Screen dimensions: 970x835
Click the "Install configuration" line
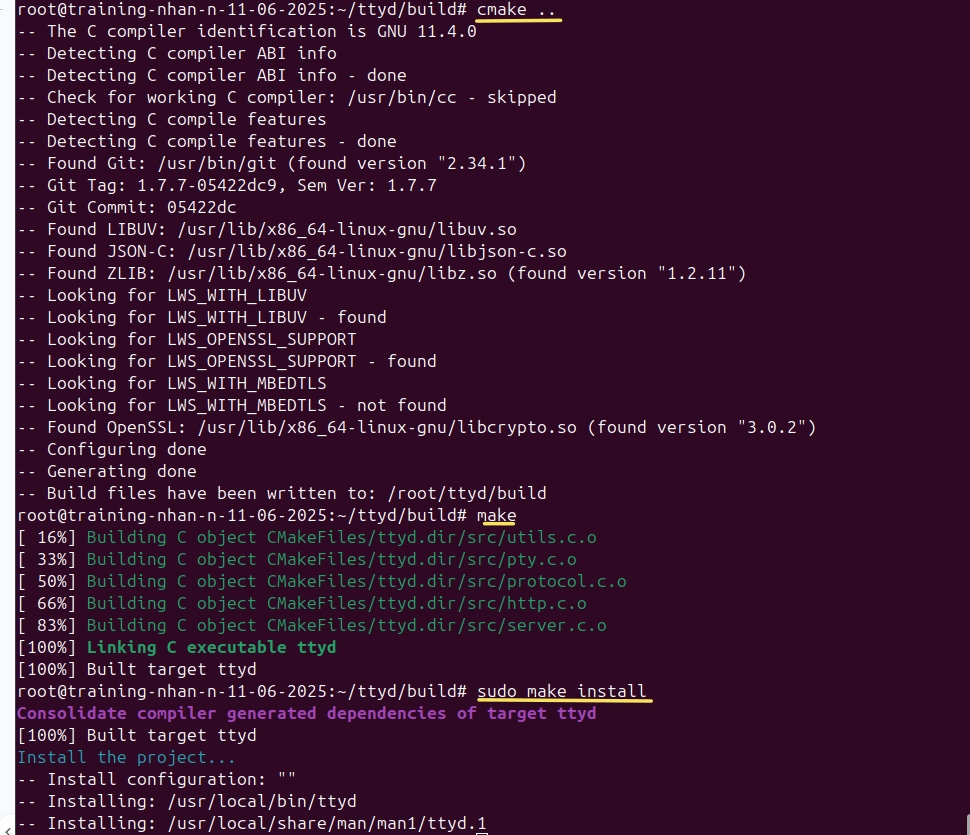coord(171,779)
